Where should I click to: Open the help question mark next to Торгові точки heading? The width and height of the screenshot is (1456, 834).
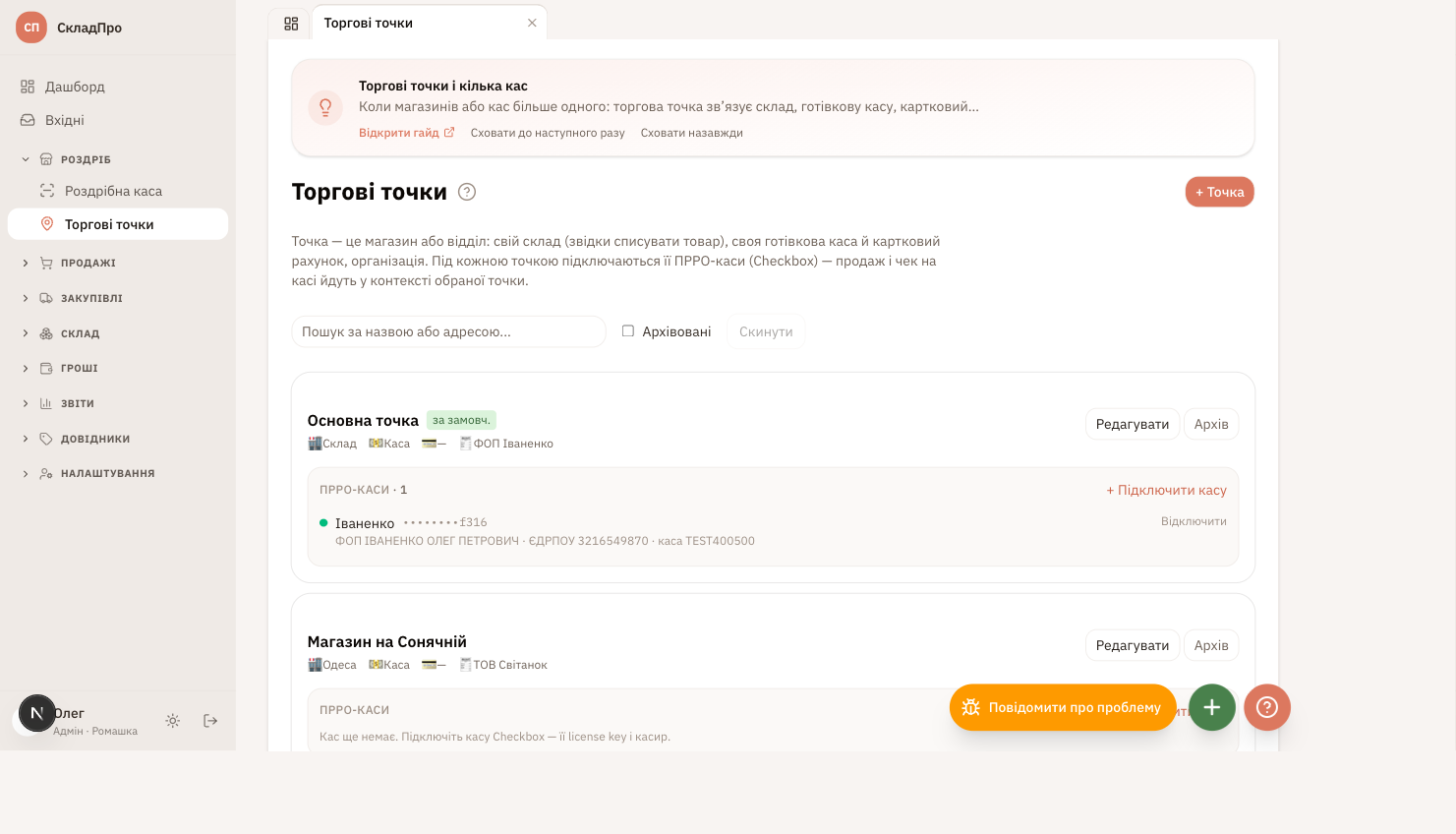(x=467, y=192)
